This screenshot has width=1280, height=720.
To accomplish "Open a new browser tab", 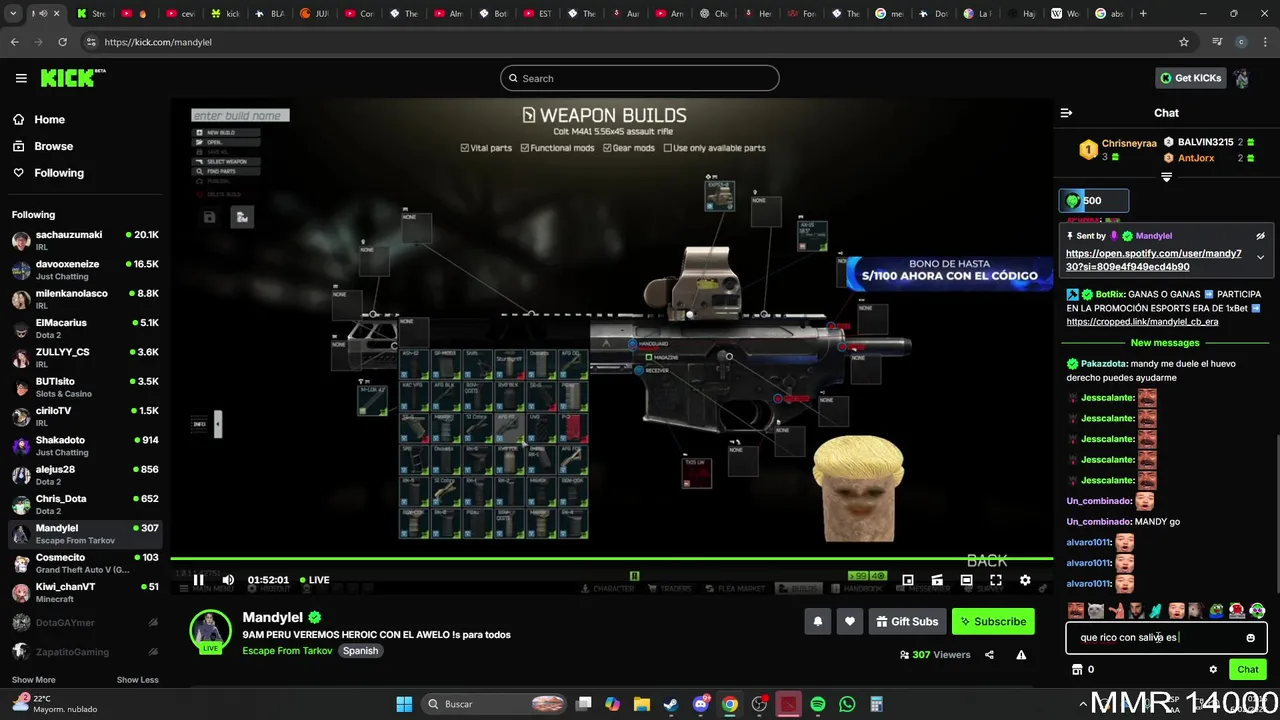I will pyautogui.click(x=1143, y=14).
